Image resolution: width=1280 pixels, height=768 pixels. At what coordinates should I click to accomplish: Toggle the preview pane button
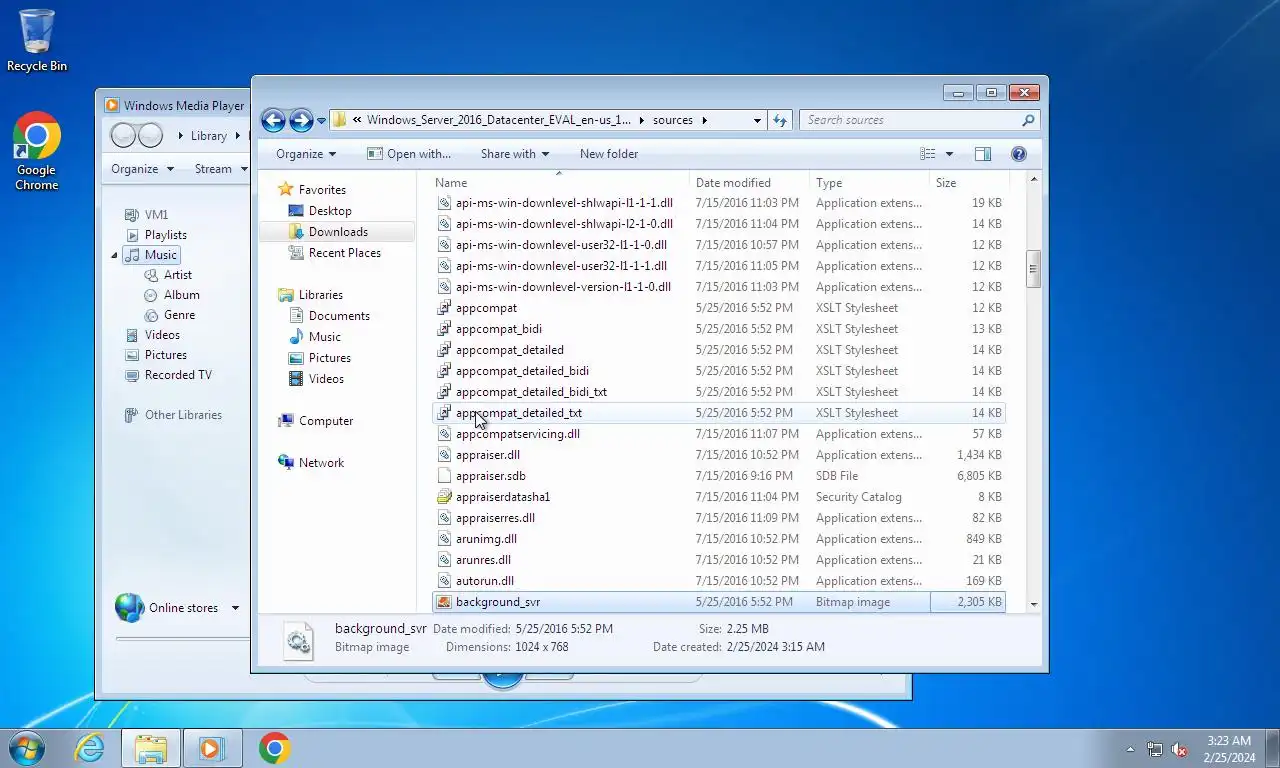pos(983,154)
